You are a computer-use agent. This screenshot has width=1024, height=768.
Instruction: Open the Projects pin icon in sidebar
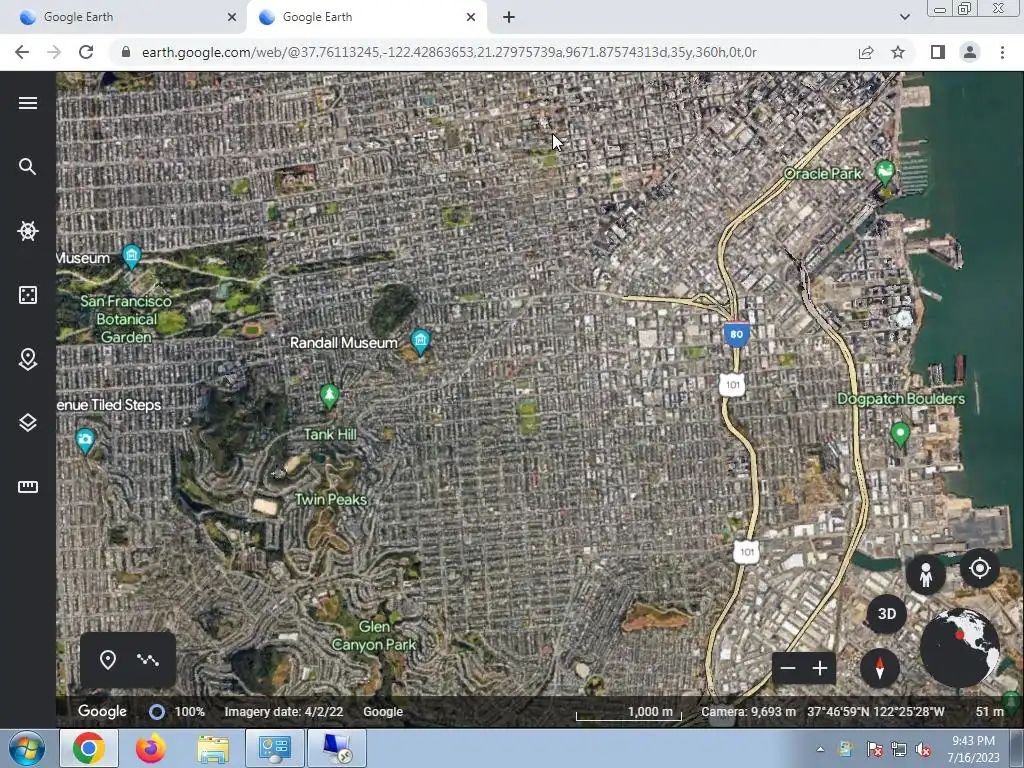click(x=27, y=359)
